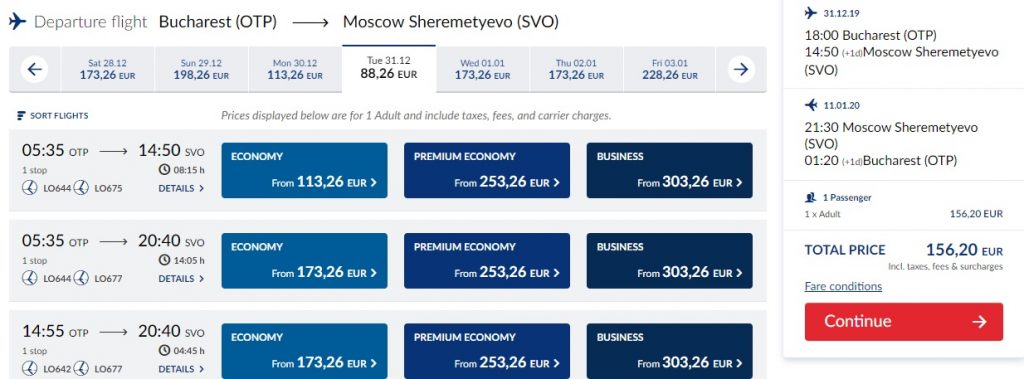Click the Sort Flights icon

[21, 116]
